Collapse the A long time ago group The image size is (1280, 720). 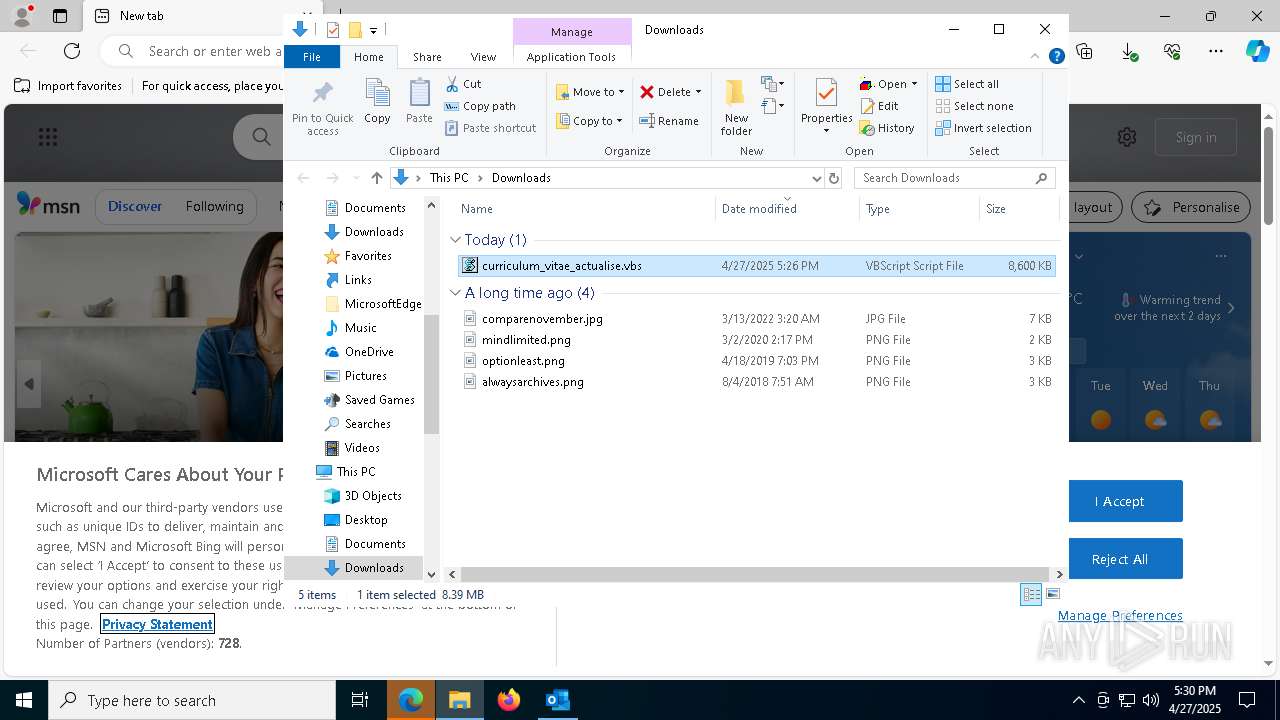click(x=455, y=293)
